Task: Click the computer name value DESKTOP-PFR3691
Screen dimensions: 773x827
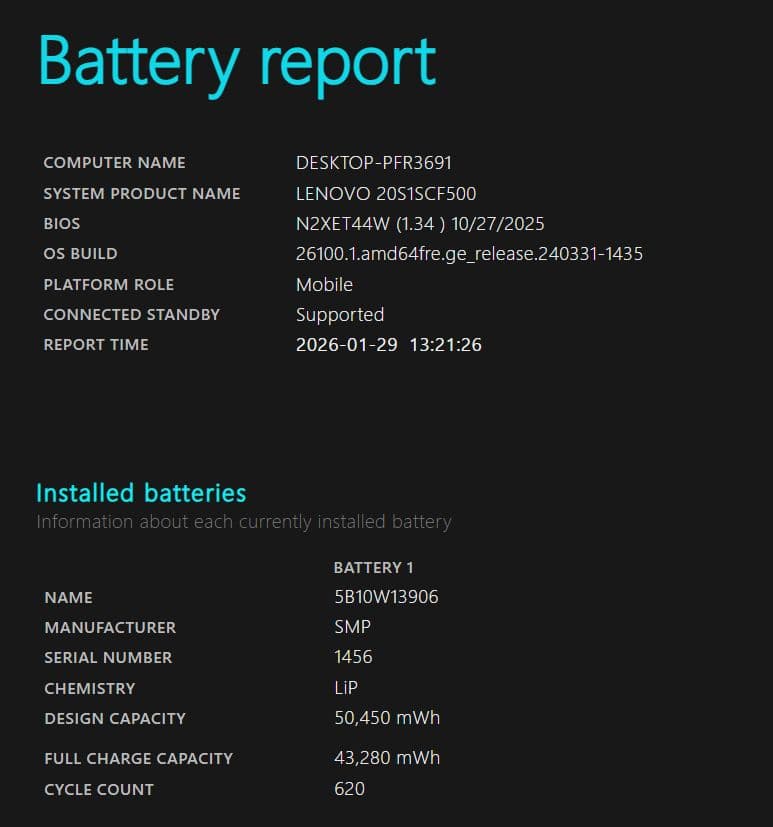Action: pyautogui.click(x=374, y=163)
